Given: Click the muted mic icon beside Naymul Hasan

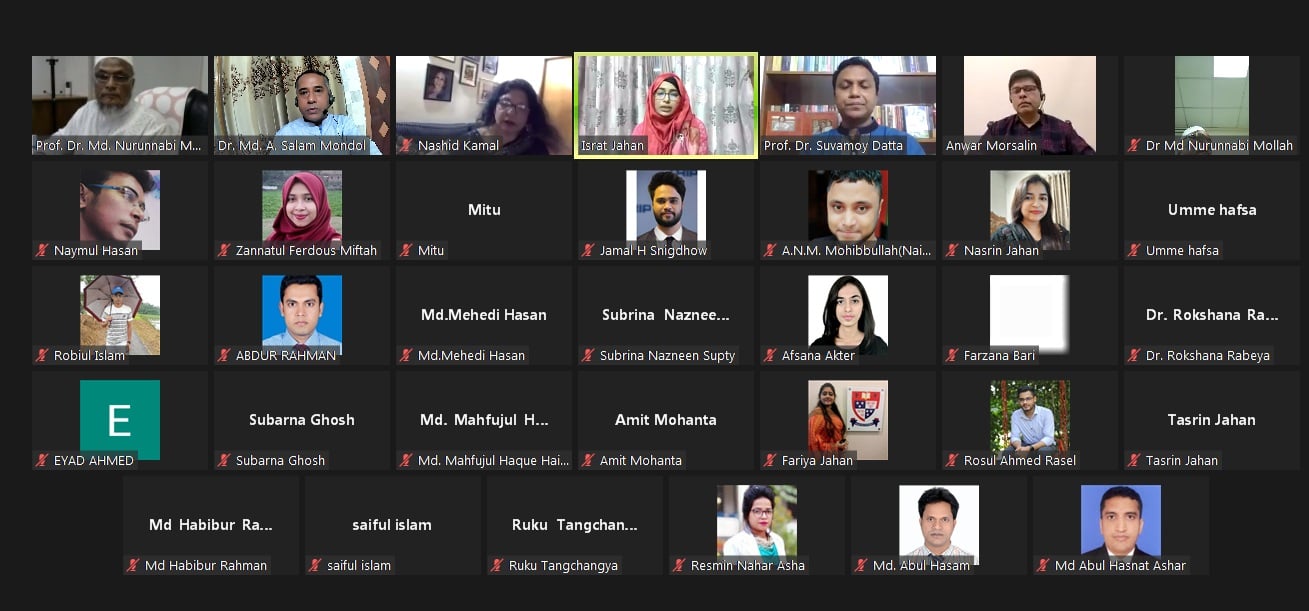Looking at the screenshot, I should pos(42,251).
